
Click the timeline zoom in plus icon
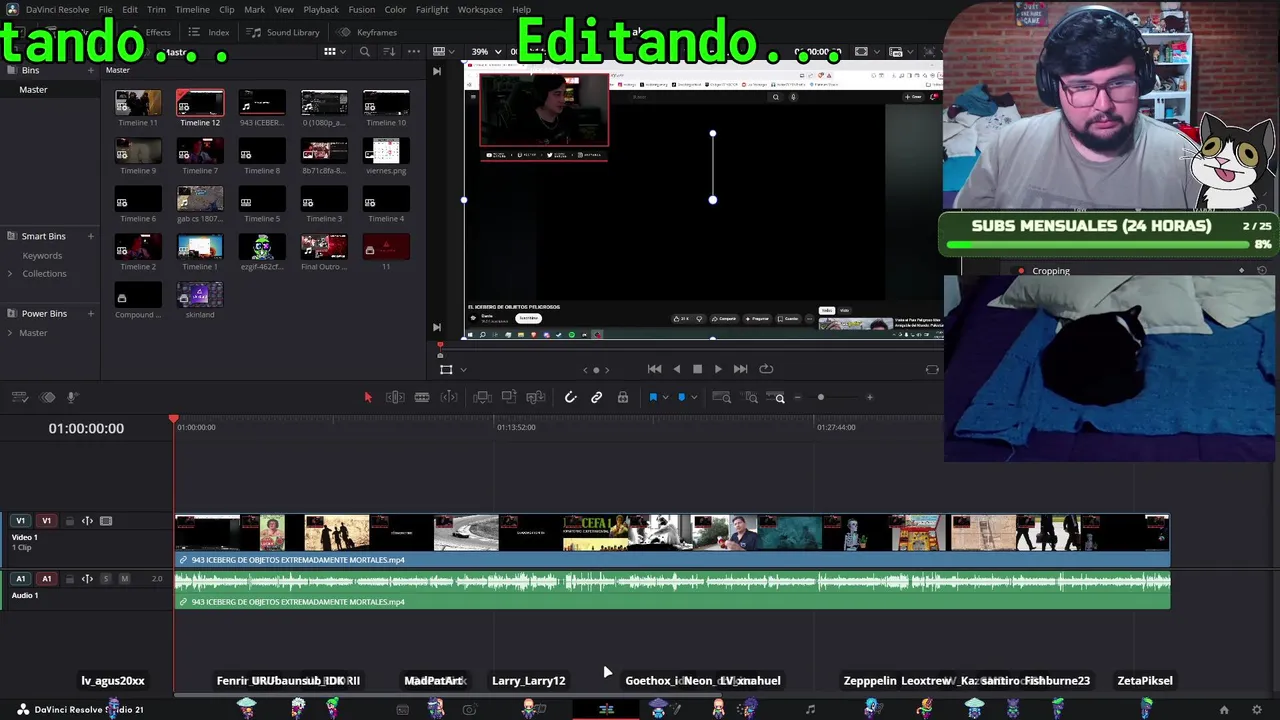(869, 397)
